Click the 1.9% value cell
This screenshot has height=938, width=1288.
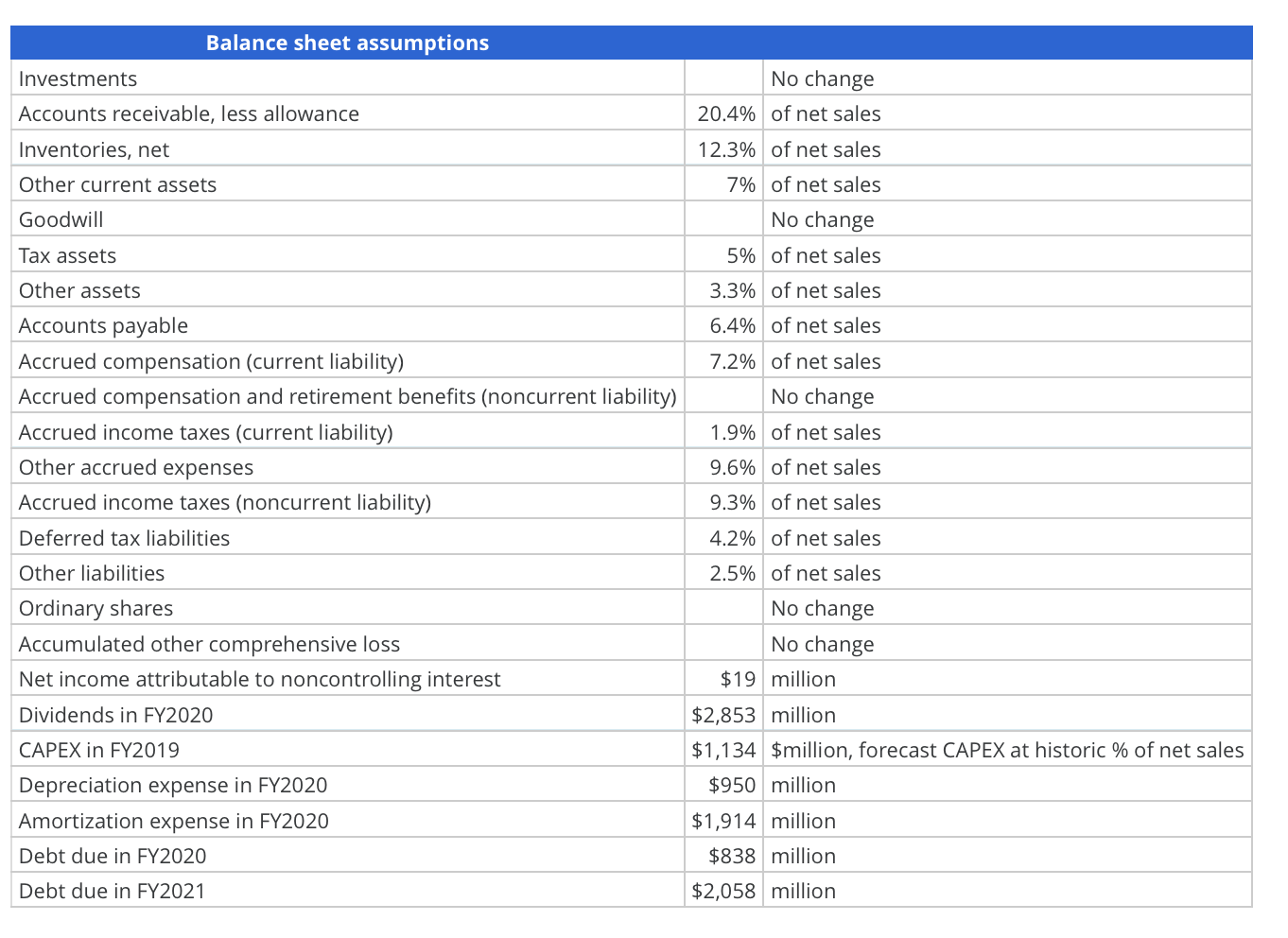pyautogui.click(x=724, y=432)
